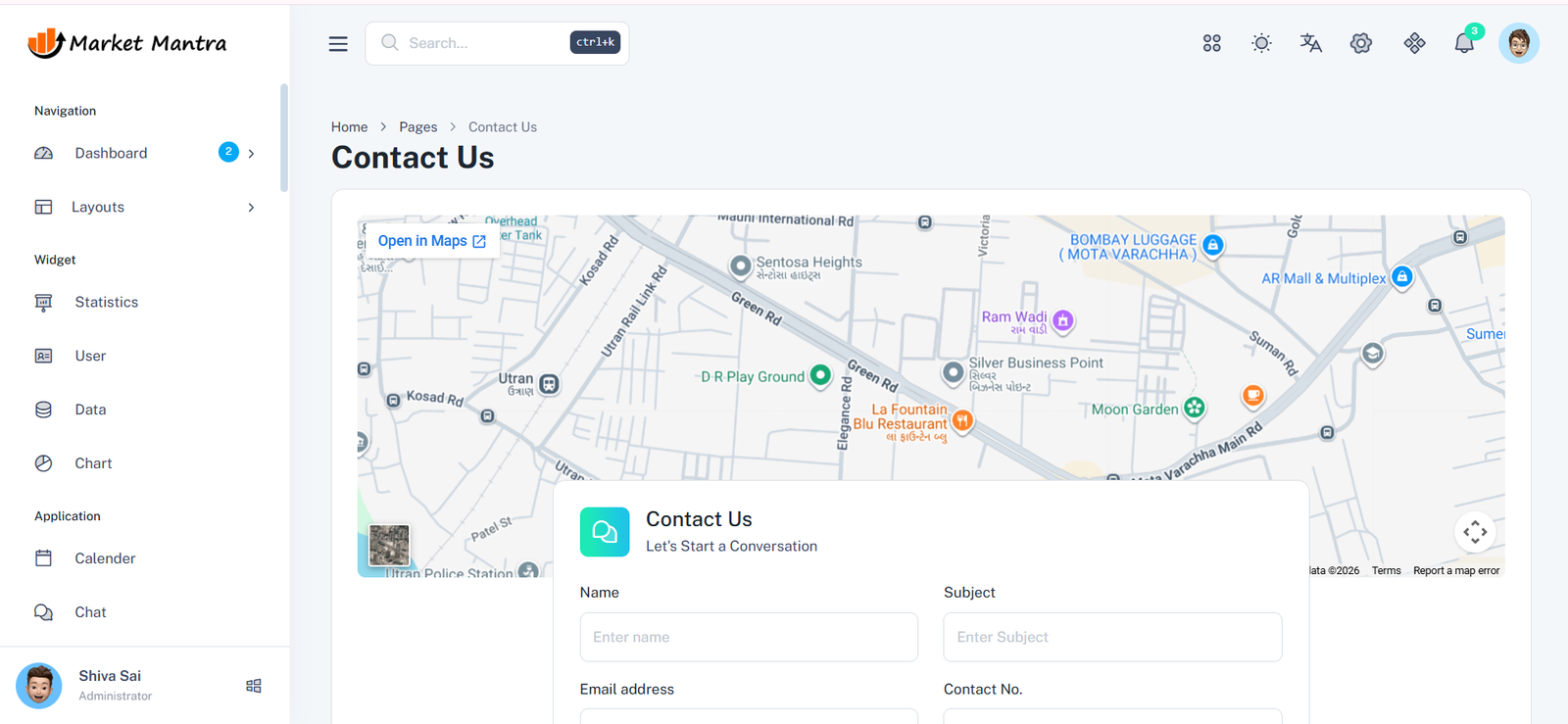Screen dimensions: 1568x724
Task: Open in Maps link on map
Action: (x=432, y=241)
